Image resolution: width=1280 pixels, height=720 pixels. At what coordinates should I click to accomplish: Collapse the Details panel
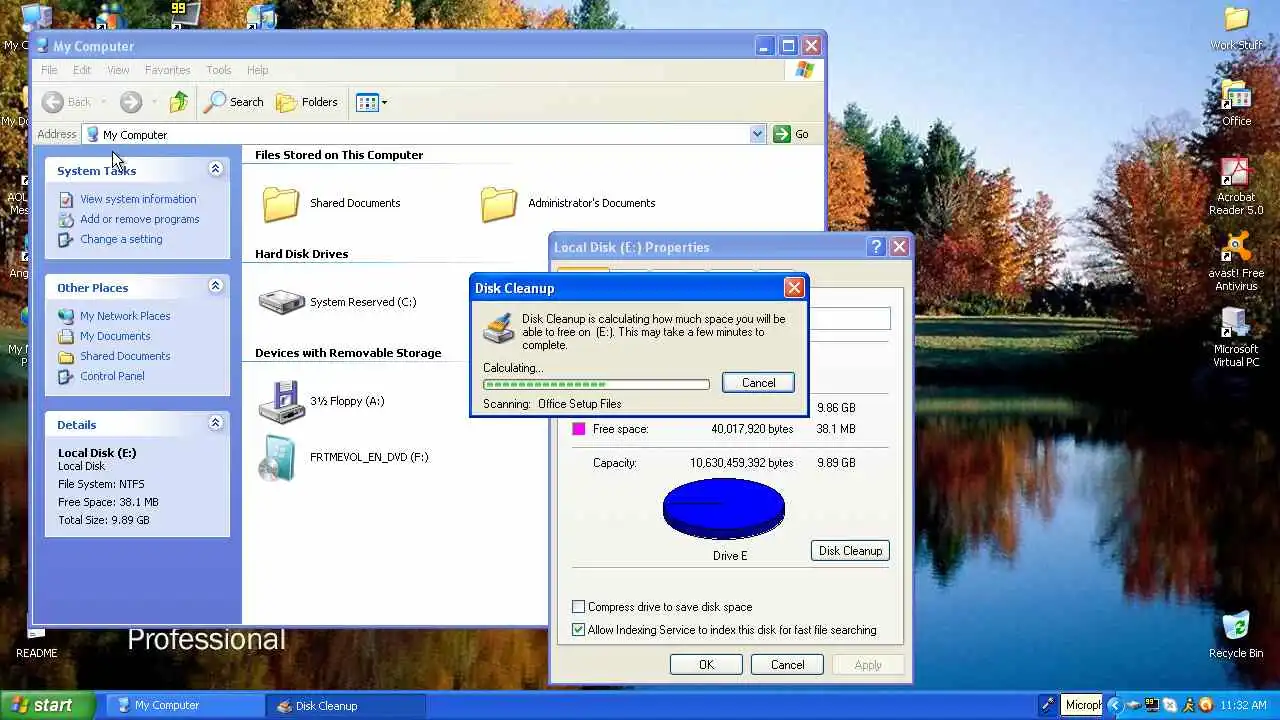coord(215,424)
